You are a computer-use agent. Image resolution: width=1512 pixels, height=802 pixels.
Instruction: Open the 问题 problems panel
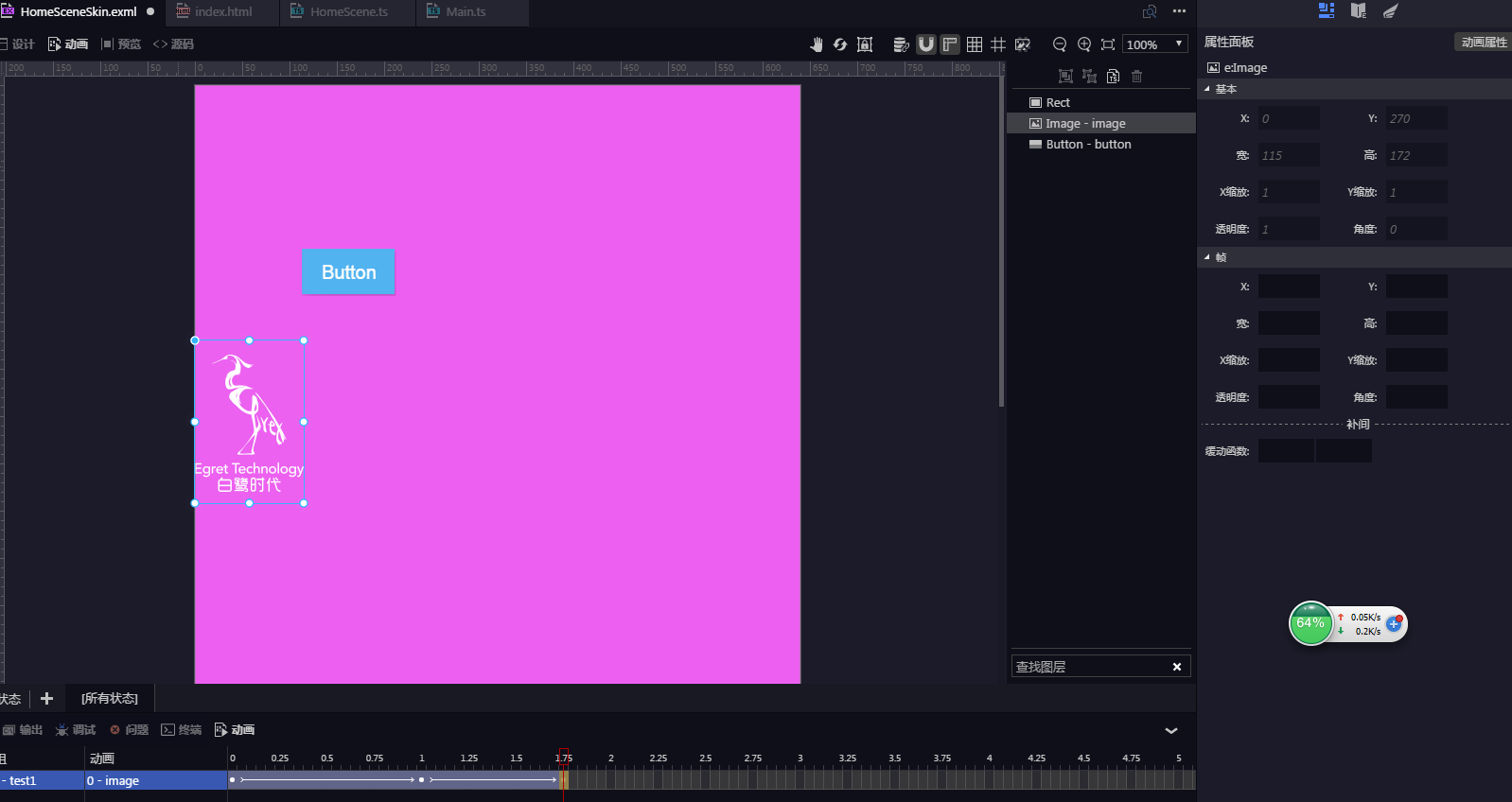coord(129,730)
